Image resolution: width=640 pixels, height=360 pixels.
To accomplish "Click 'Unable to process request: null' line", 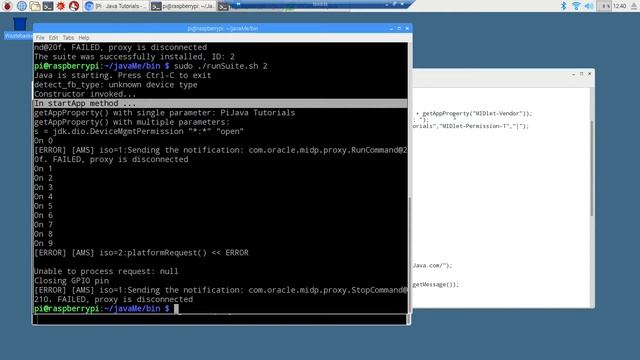I will click(x=106, y=271).
